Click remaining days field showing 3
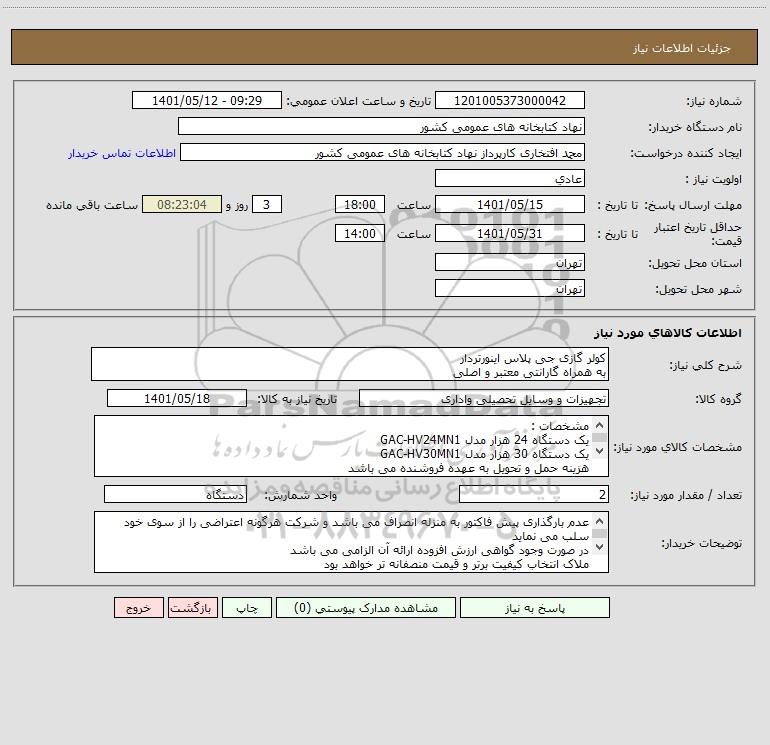 pyautogui.click(x=267, y=204)
